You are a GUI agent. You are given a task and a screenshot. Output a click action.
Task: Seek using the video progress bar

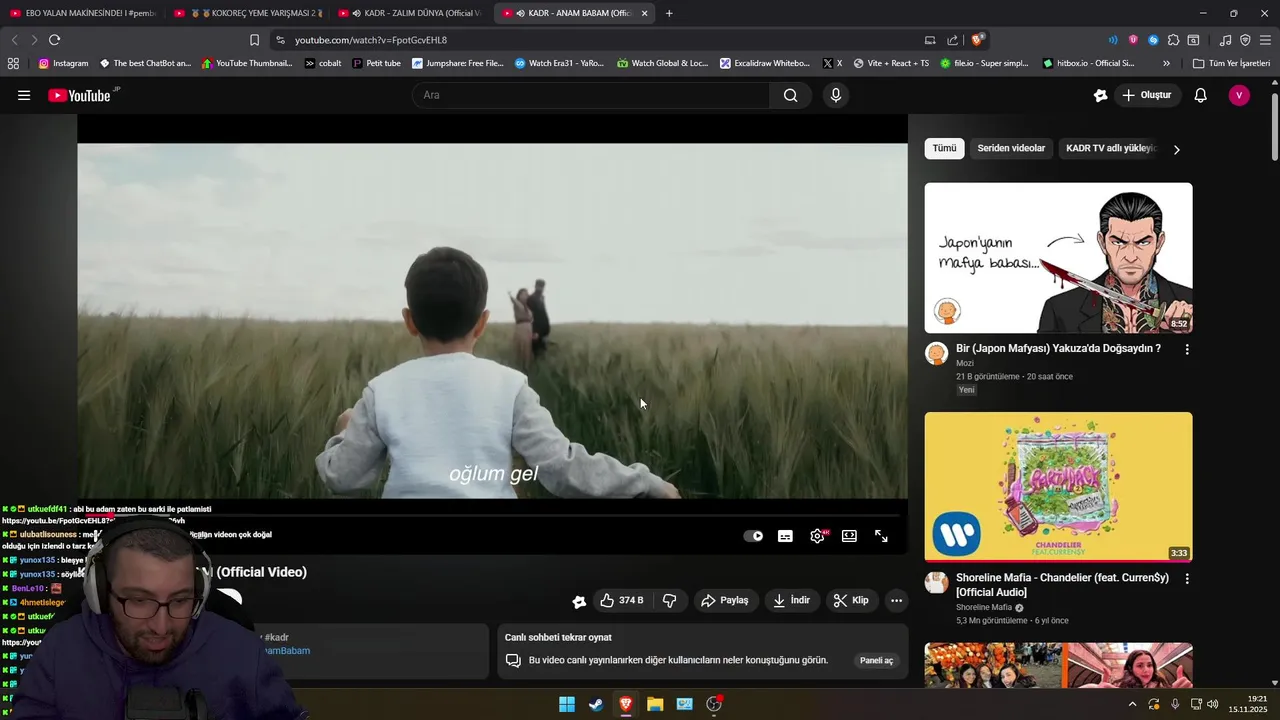tap(492, 516)
